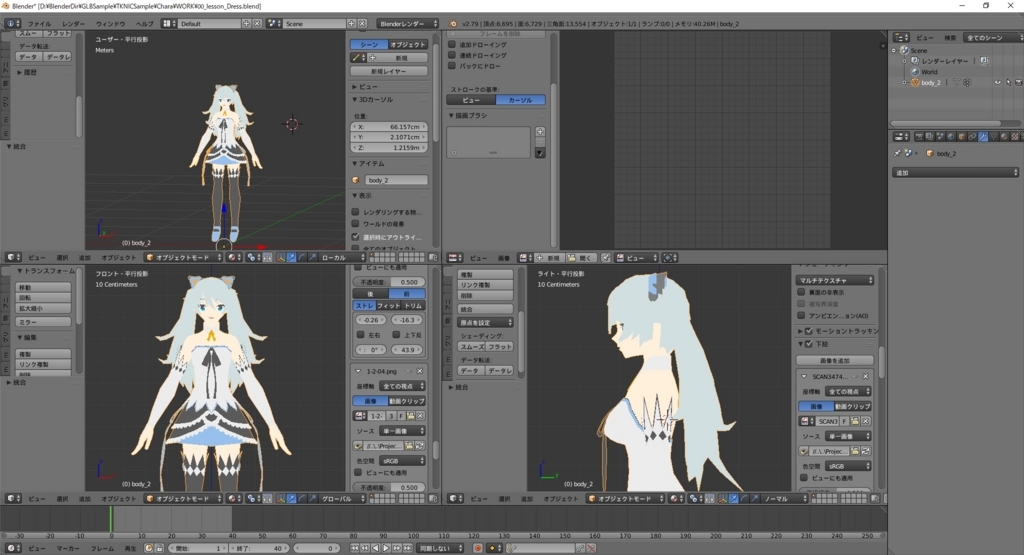1024x555 pixels.
Task: Click the UV editor type icon
Action: 453,258
